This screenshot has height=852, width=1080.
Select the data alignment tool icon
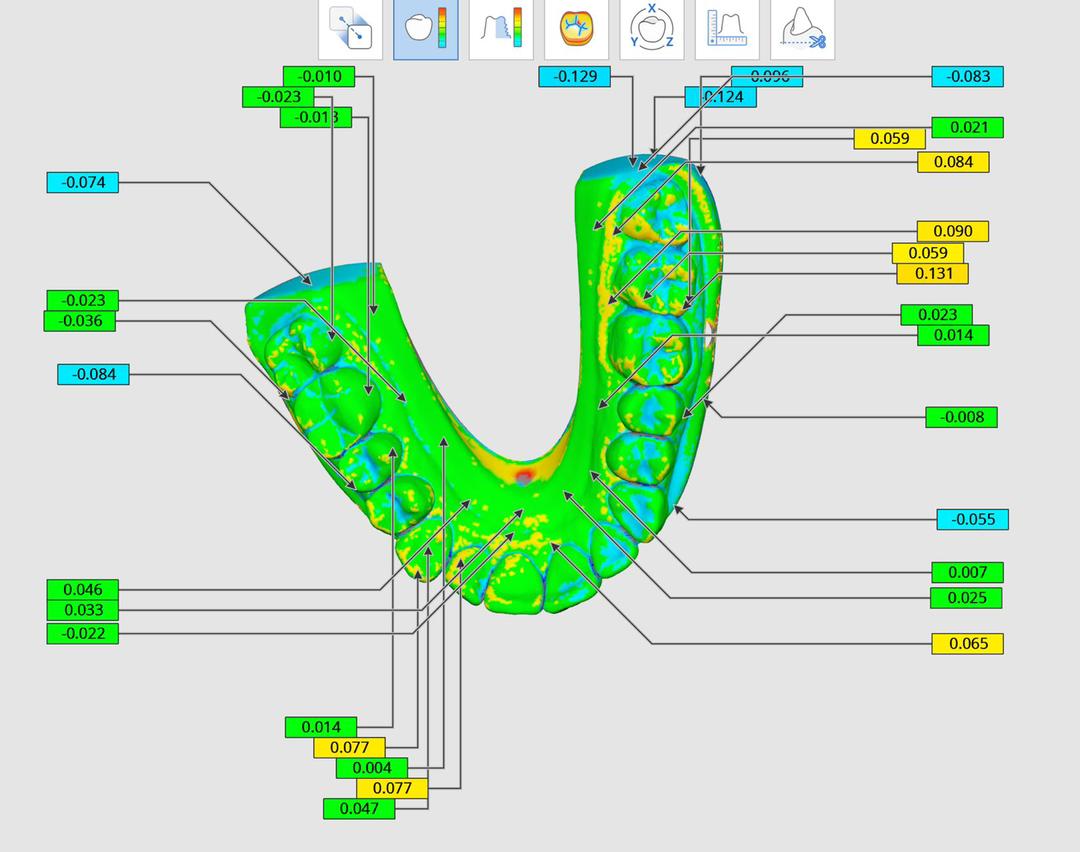(351, 30)
